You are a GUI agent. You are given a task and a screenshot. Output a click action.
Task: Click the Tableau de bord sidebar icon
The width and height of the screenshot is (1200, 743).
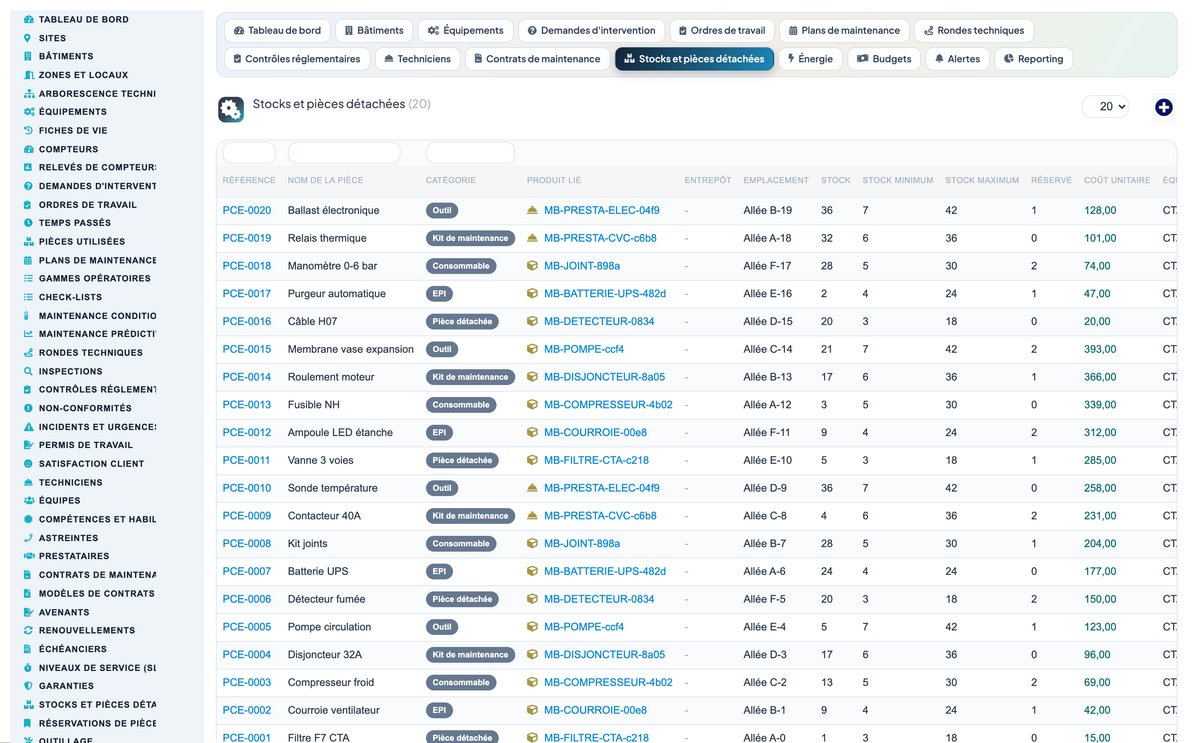[28, 19]
